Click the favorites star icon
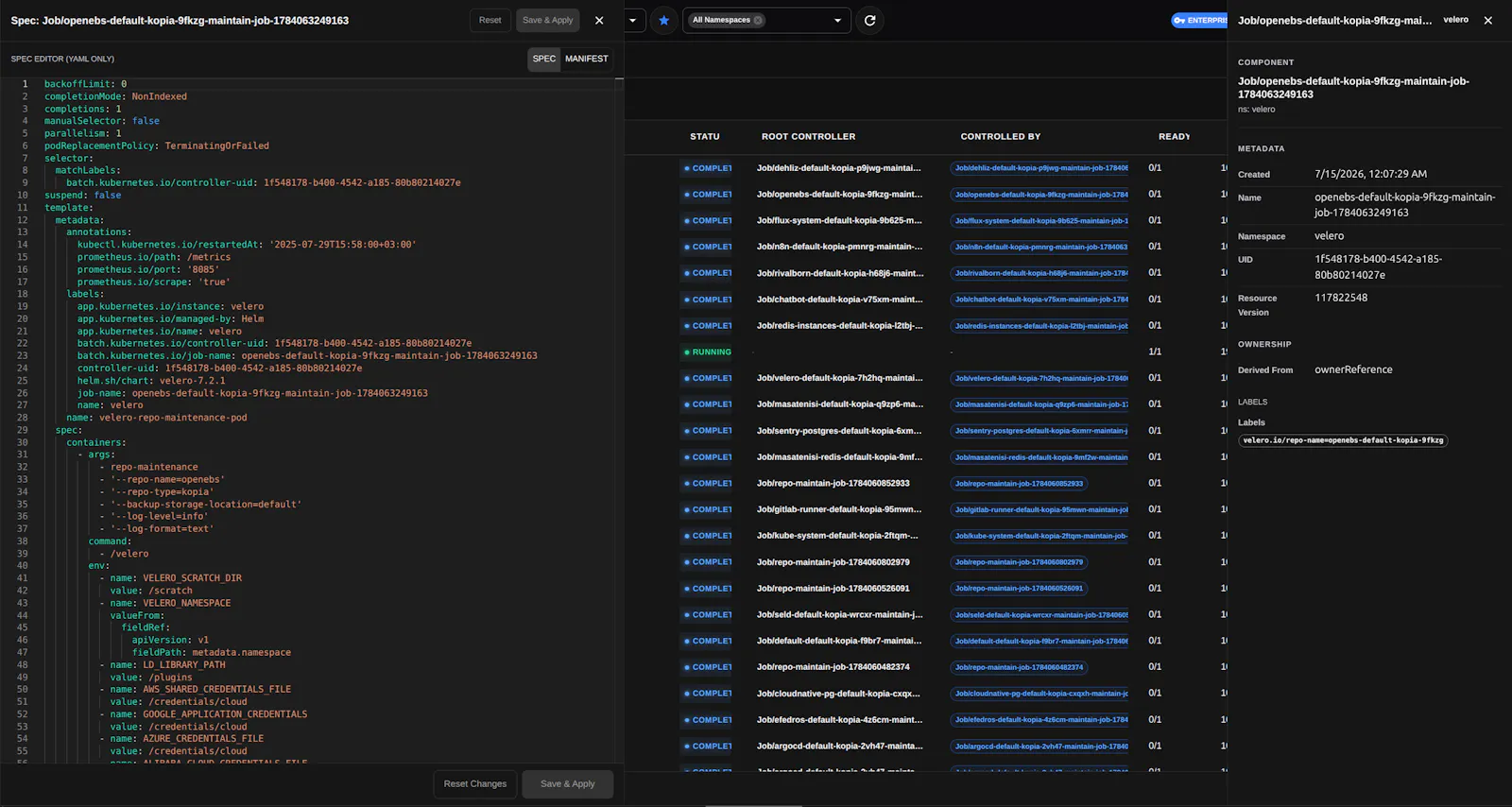This screenshot has height=807, width=1512. 664,20
